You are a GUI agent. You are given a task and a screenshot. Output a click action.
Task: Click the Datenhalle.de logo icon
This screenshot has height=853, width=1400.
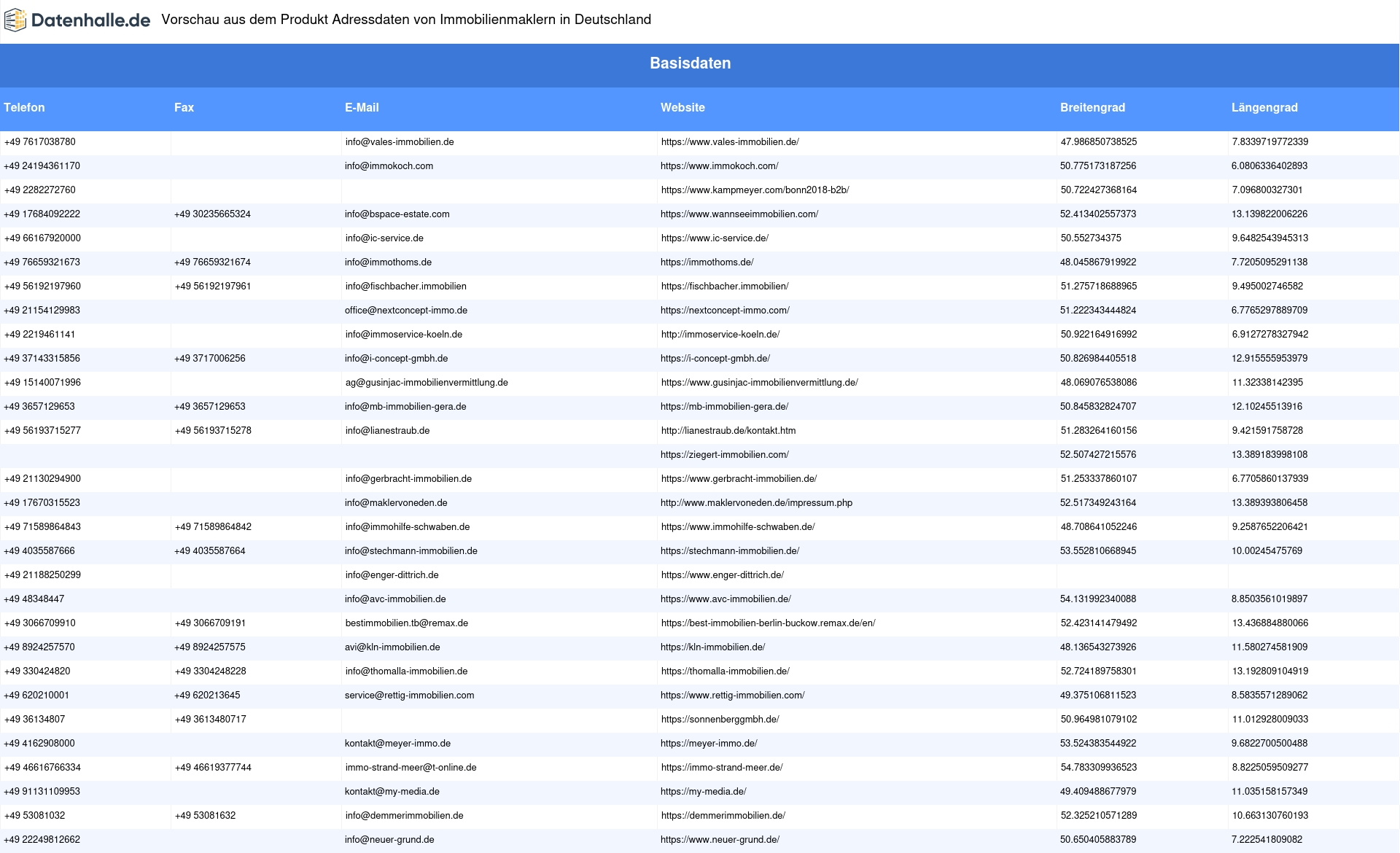15,20
